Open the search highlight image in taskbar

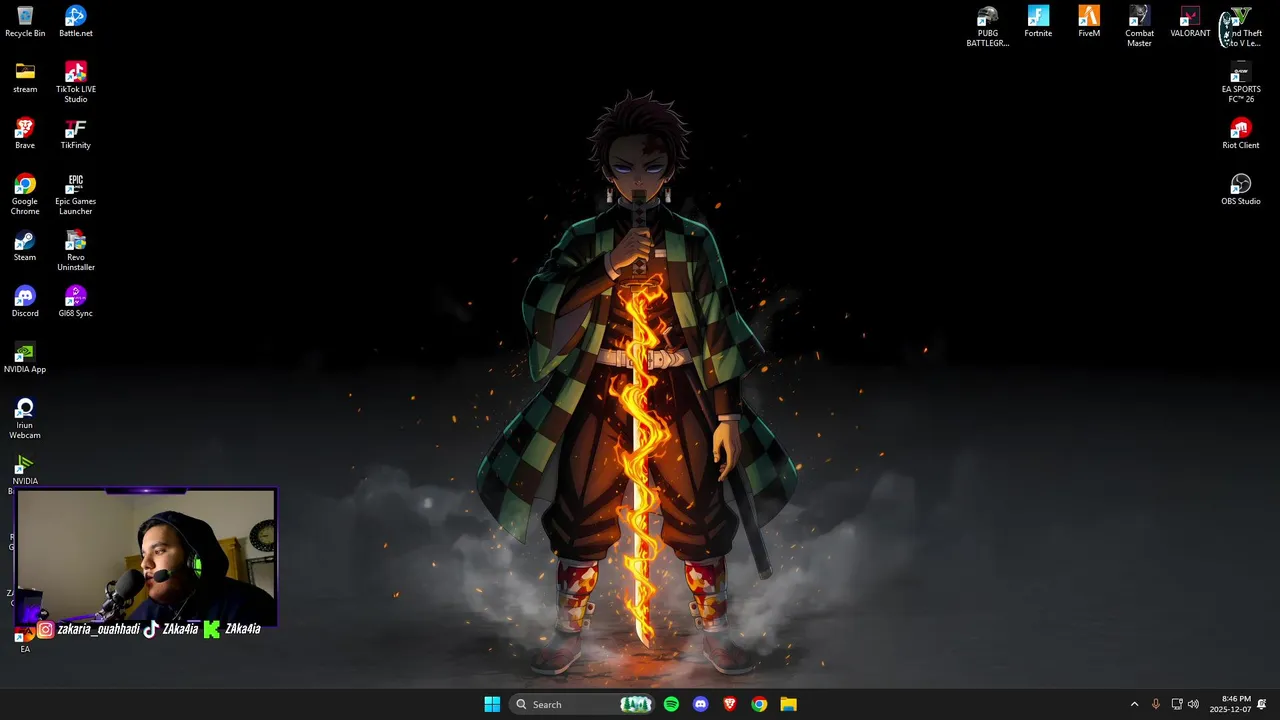tap(636, 704)
